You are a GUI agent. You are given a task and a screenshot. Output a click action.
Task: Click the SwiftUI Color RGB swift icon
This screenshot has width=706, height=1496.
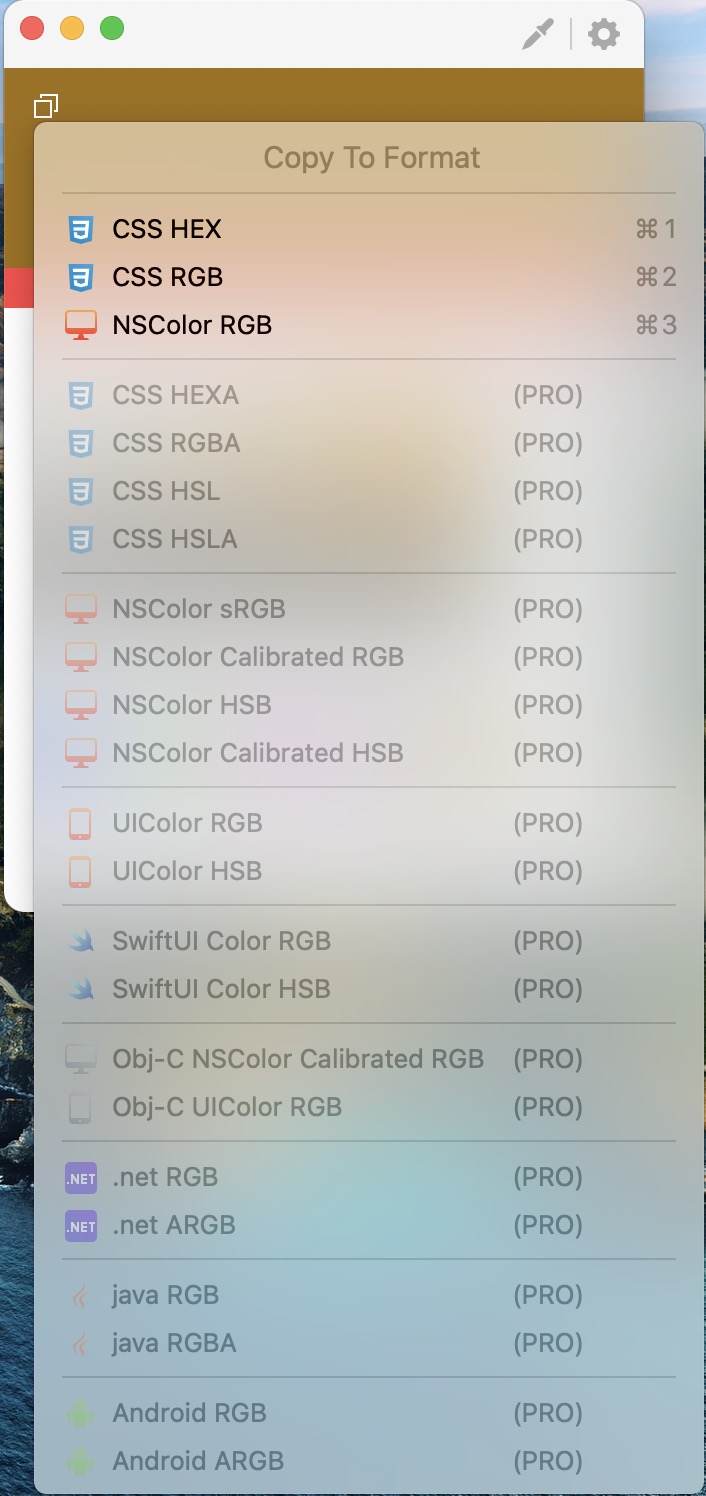coord(80,941)
